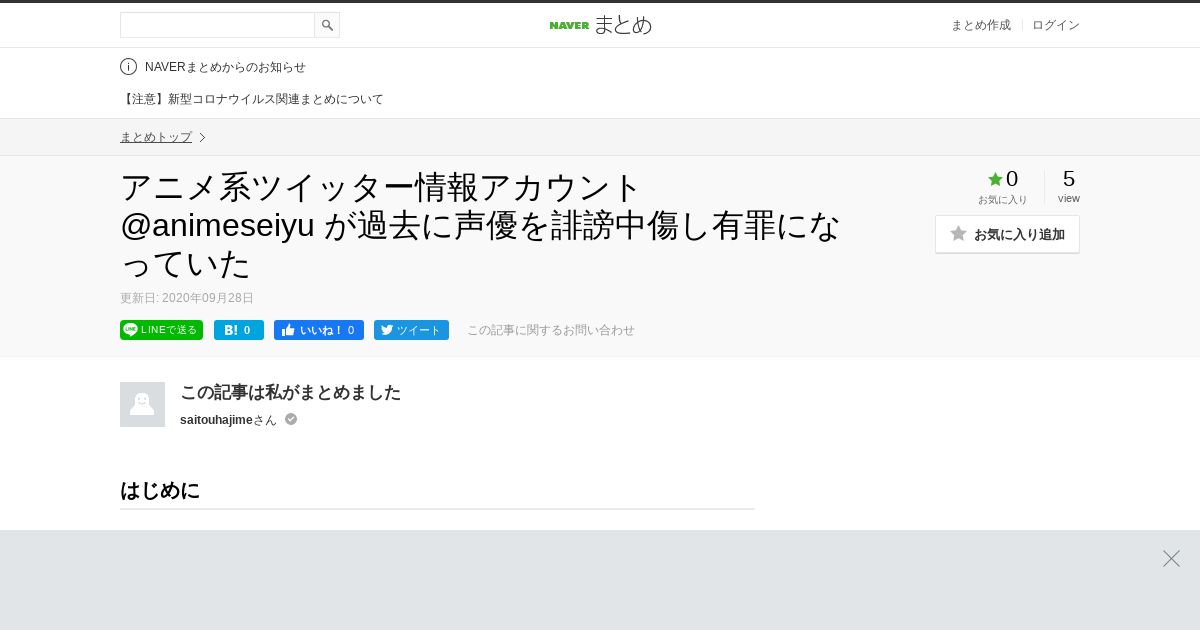Image resolution: width=1200 pixels, height=630 pixels.
Task: Click the まとめトップ breadcrumb link
Action: (x=156, y=137)
